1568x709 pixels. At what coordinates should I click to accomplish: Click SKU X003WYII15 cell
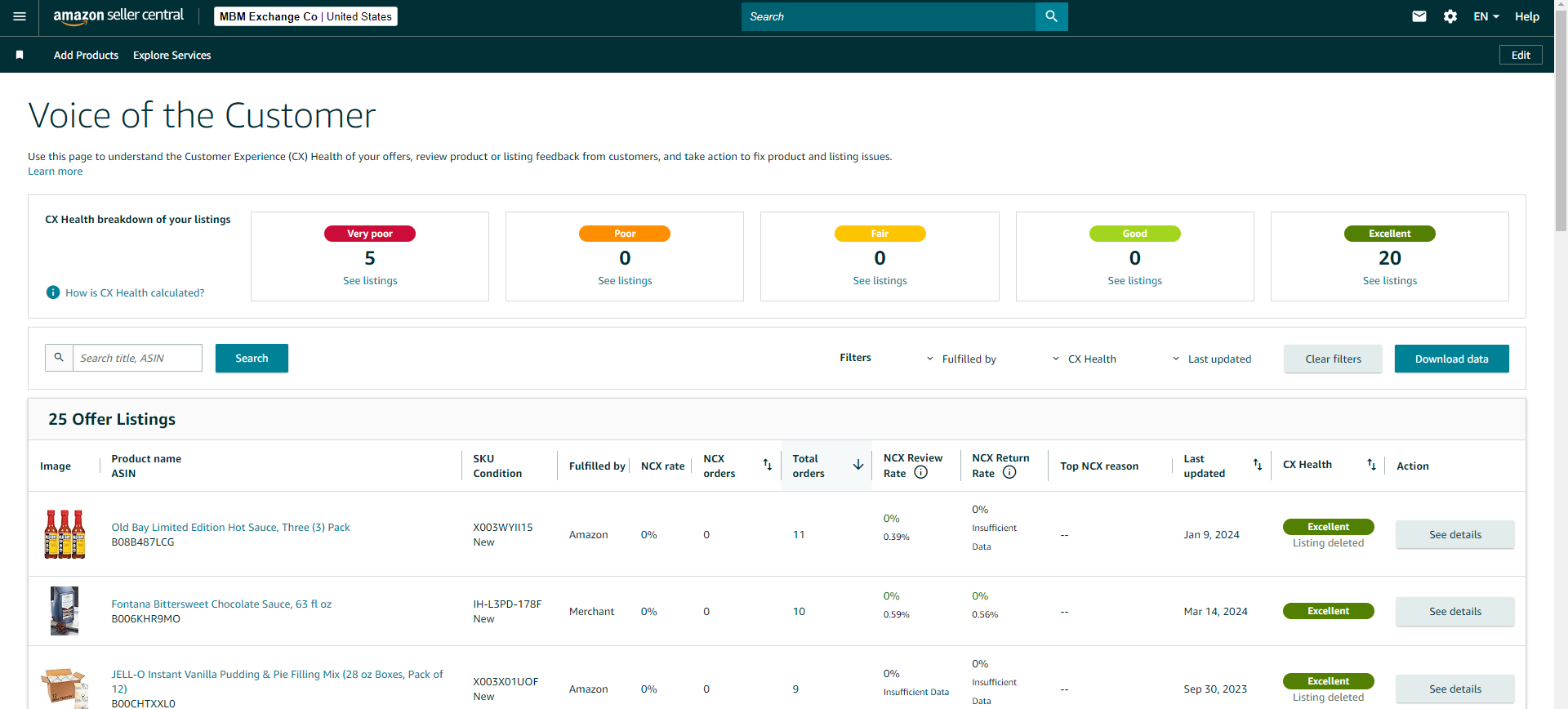503,527
